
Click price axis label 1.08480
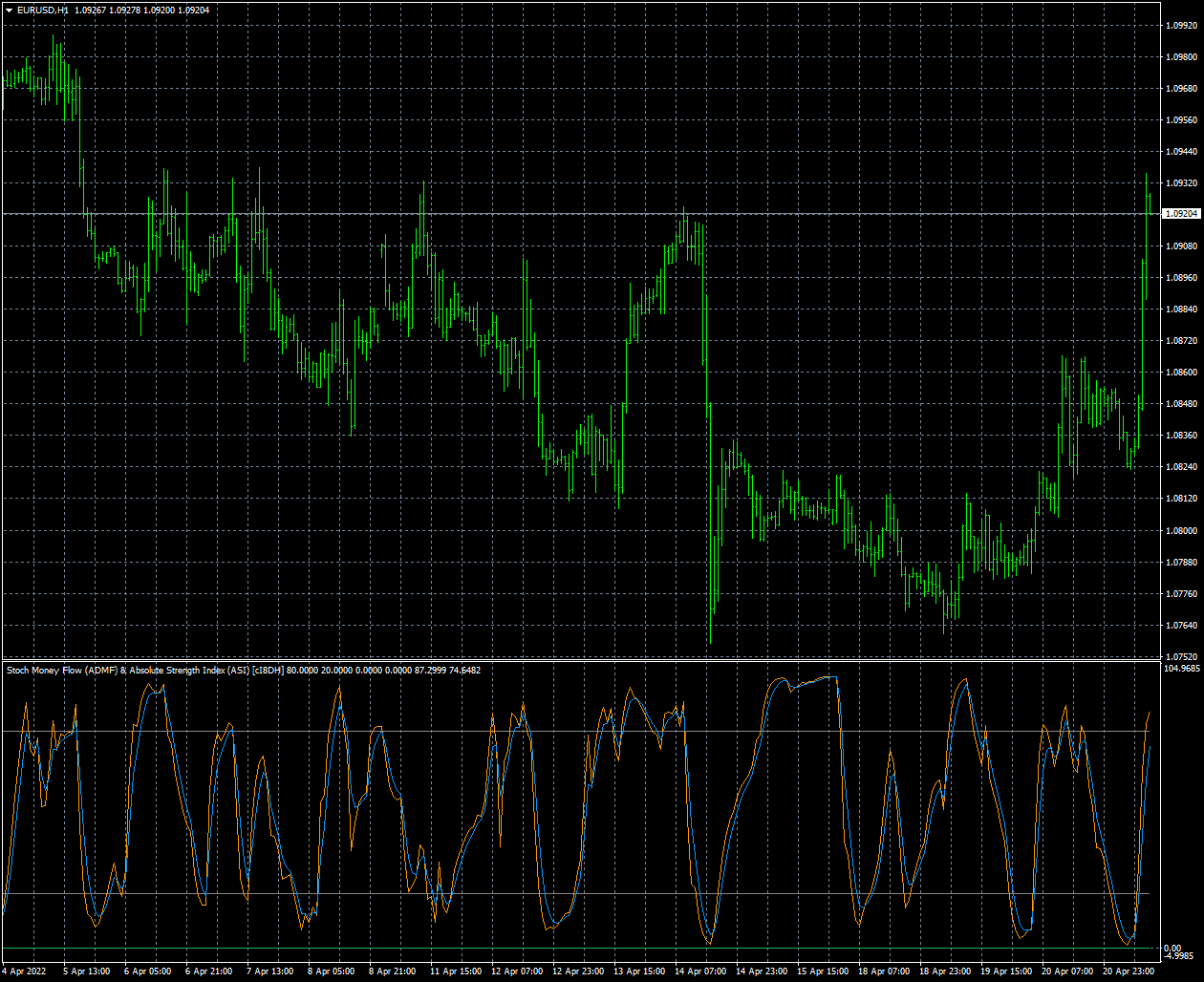click(x=1182, y=404)
